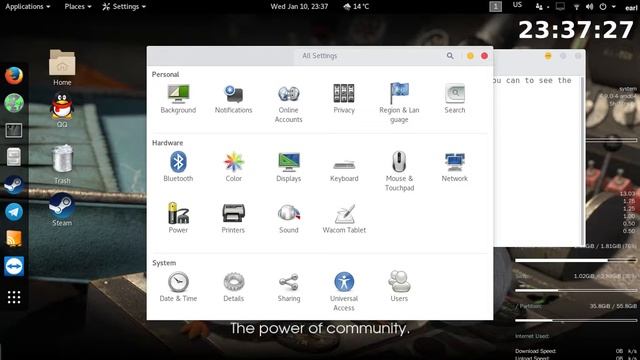
Task: Click the scrollbar in the background window
Action: click(x=582, y=161)
